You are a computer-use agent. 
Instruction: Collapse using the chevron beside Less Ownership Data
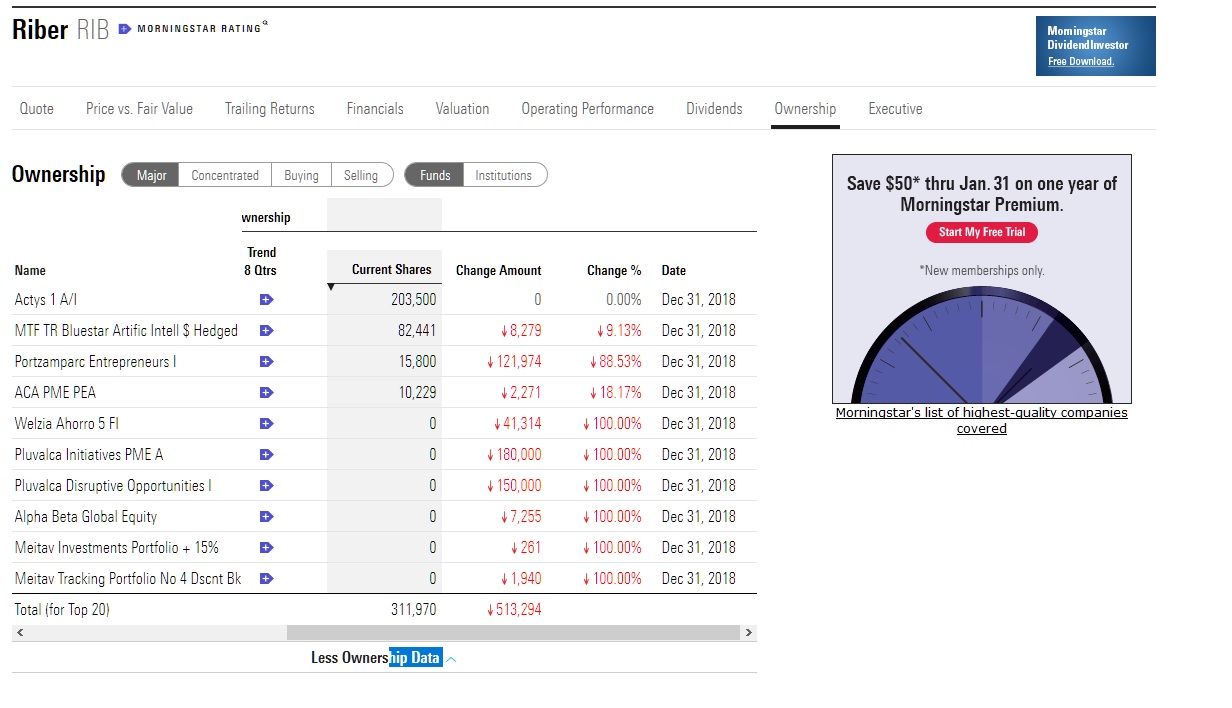[451, 659]
